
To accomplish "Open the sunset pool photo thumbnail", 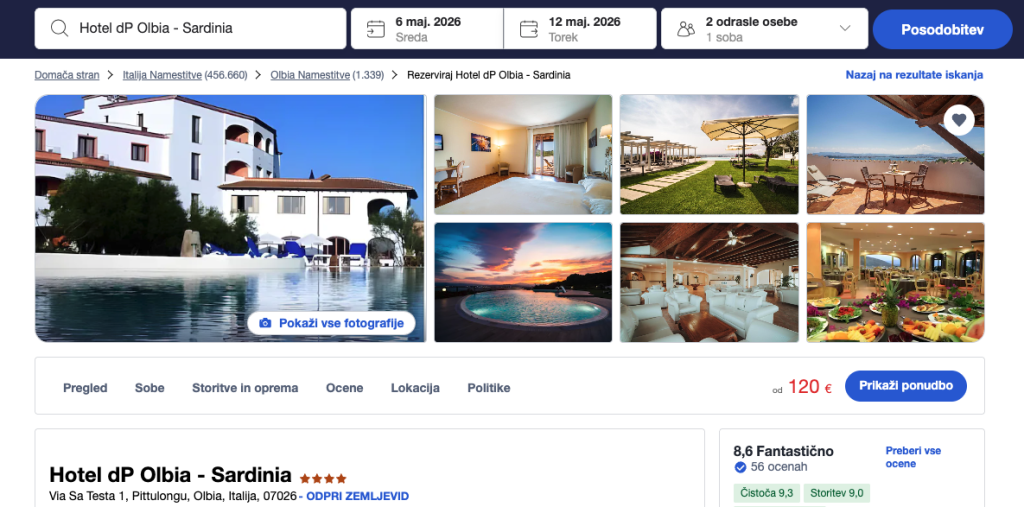I will (x=523, y=282).
